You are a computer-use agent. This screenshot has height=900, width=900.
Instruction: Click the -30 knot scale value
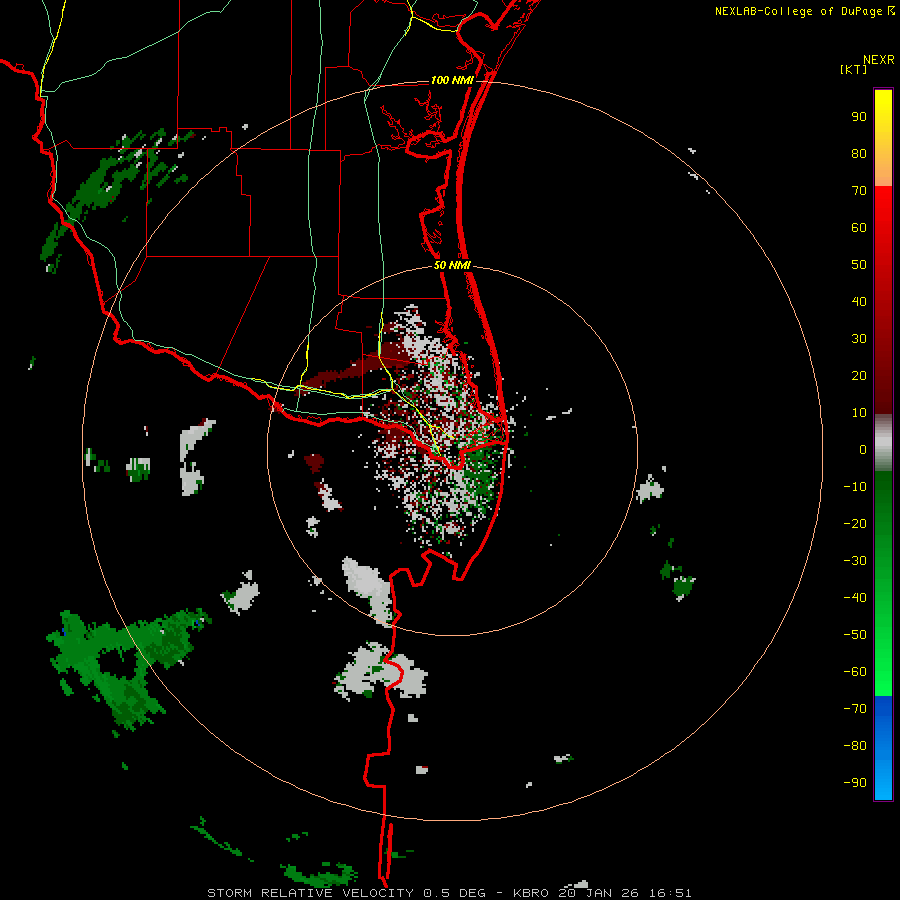pyautogui.click(x=855, y=561)
